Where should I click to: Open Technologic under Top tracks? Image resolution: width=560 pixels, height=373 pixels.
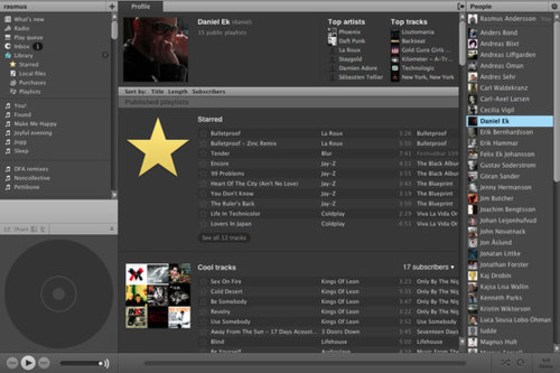point(418,68)
